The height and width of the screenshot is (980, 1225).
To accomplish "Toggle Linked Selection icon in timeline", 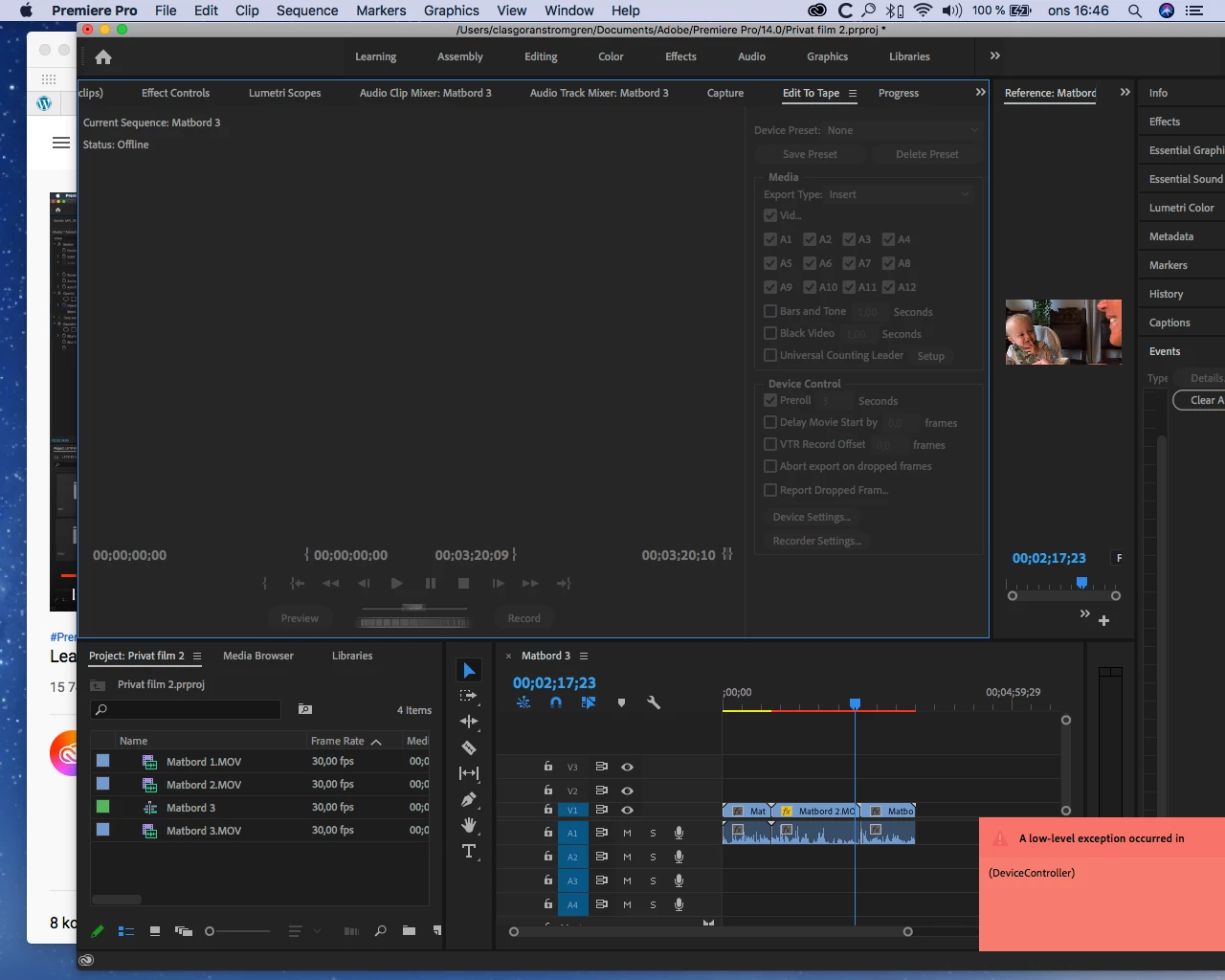I will pyautogui.click(x=589, y=702).
